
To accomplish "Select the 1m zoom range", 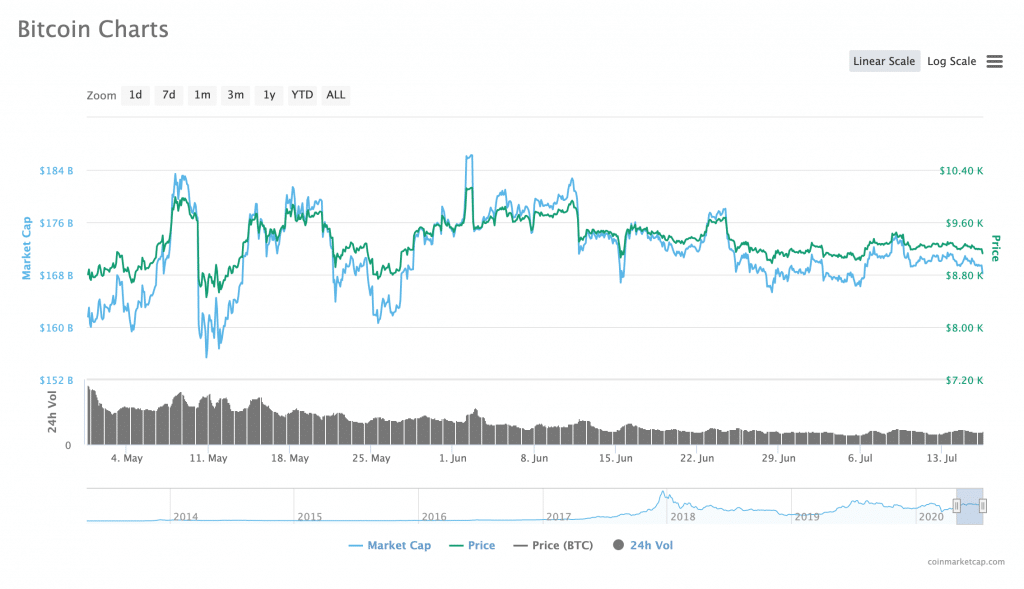I will tap(202, 95).
